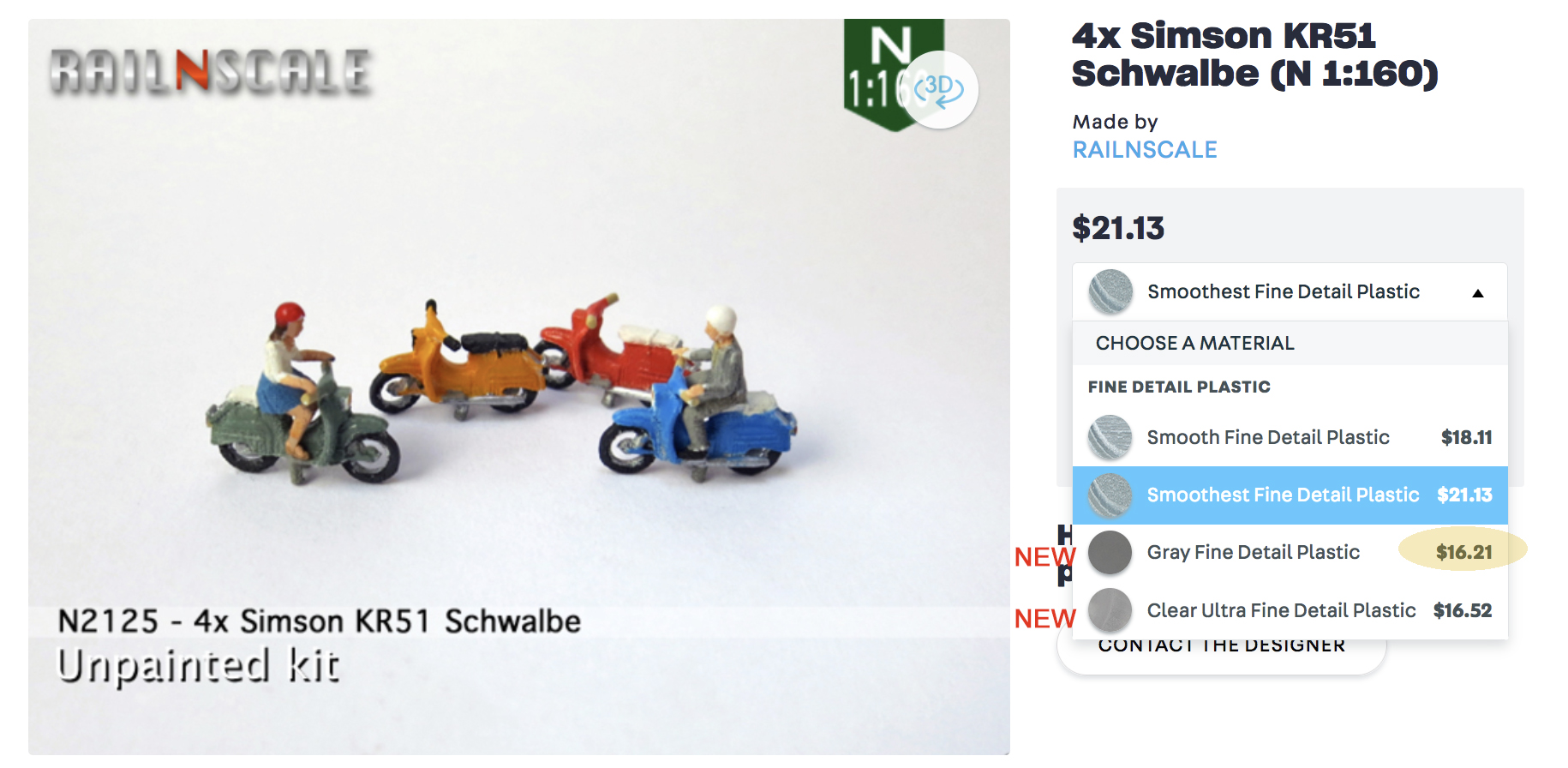Collapse the material dropdown using the arrow
This screenshot has width=1568, height=768.
coord(1477,293)
